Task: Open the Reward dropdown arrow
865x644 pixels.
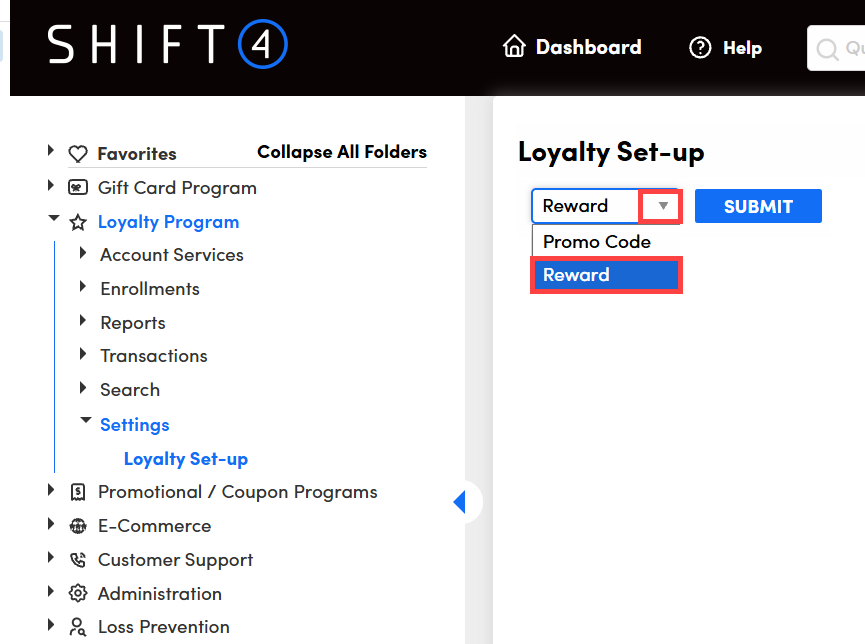Action: (662, 206)
